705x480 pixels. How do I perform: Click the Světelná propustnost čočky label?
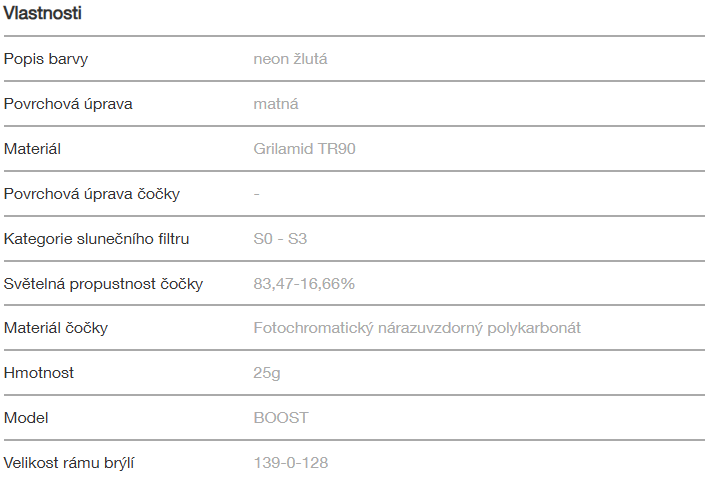(103, 284)
